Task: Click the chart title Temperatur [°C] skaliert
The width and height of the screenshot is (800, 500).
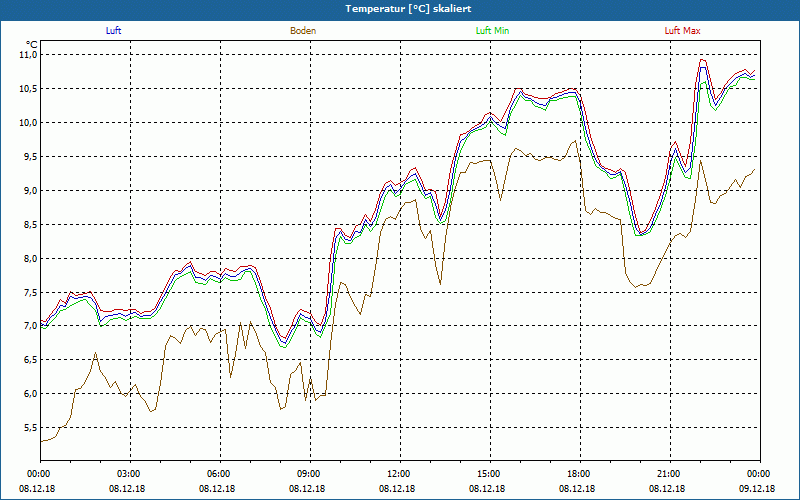Action: click(x=408, y=9)
